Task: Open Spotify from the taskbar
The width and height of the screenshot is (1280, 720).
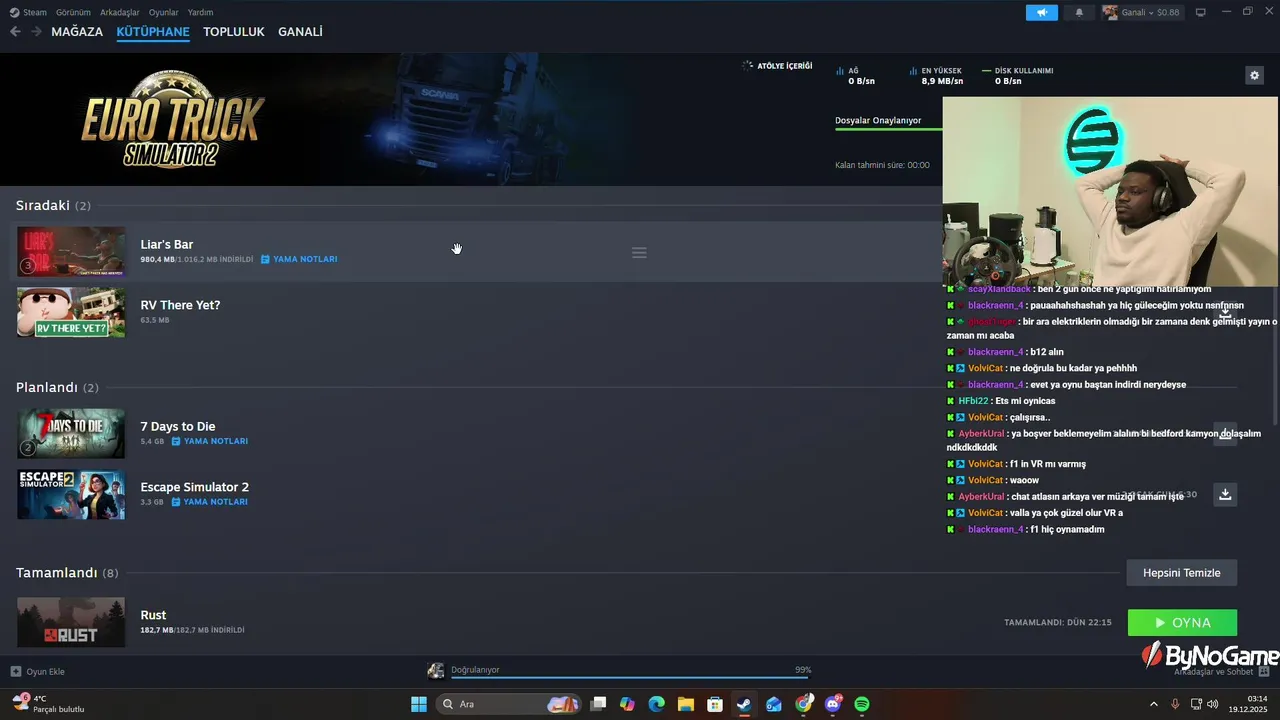Action: [862, 704]
